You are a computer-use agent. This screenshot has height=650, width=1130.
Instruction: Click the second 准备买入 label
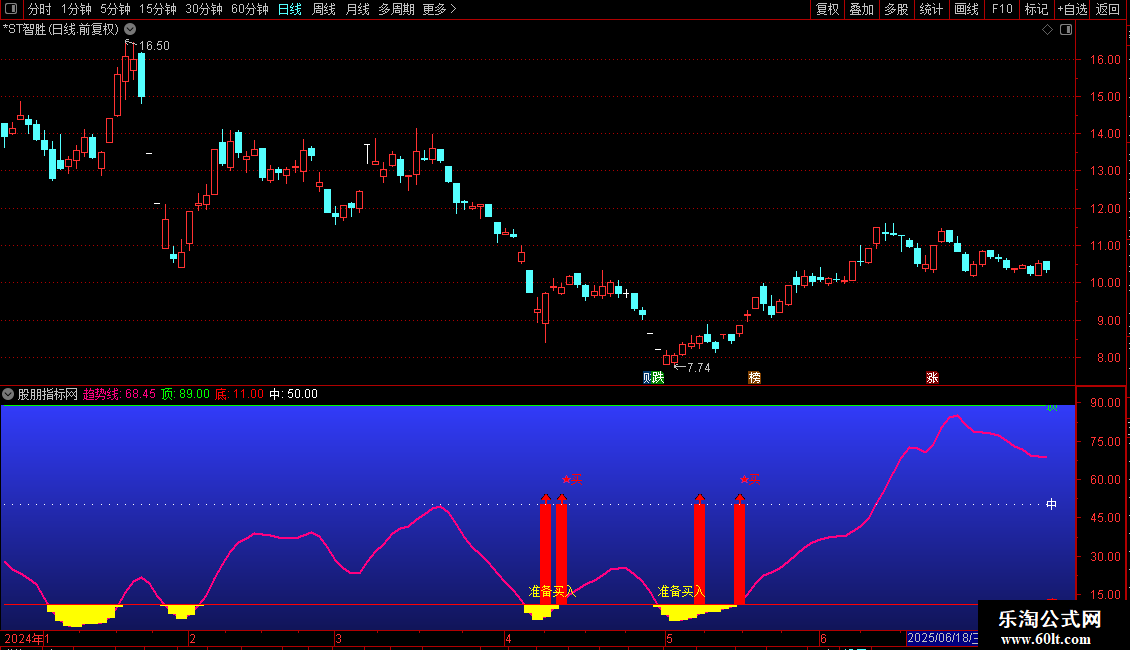point(681,592)
